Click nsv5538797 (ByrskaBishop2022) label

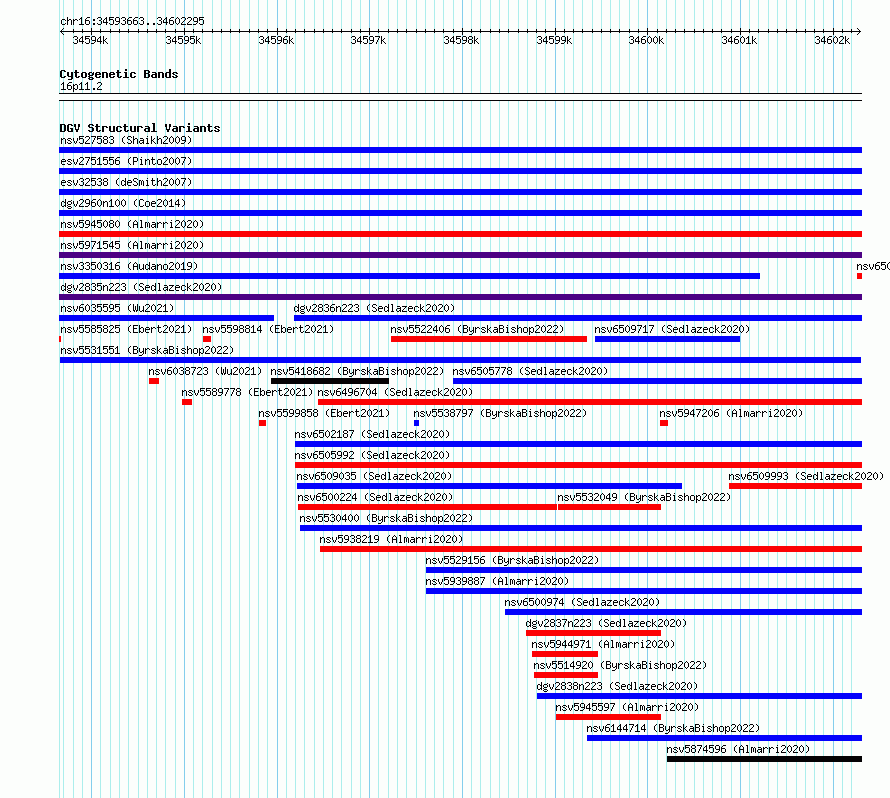pyautogui.click(x=500, y=413)
